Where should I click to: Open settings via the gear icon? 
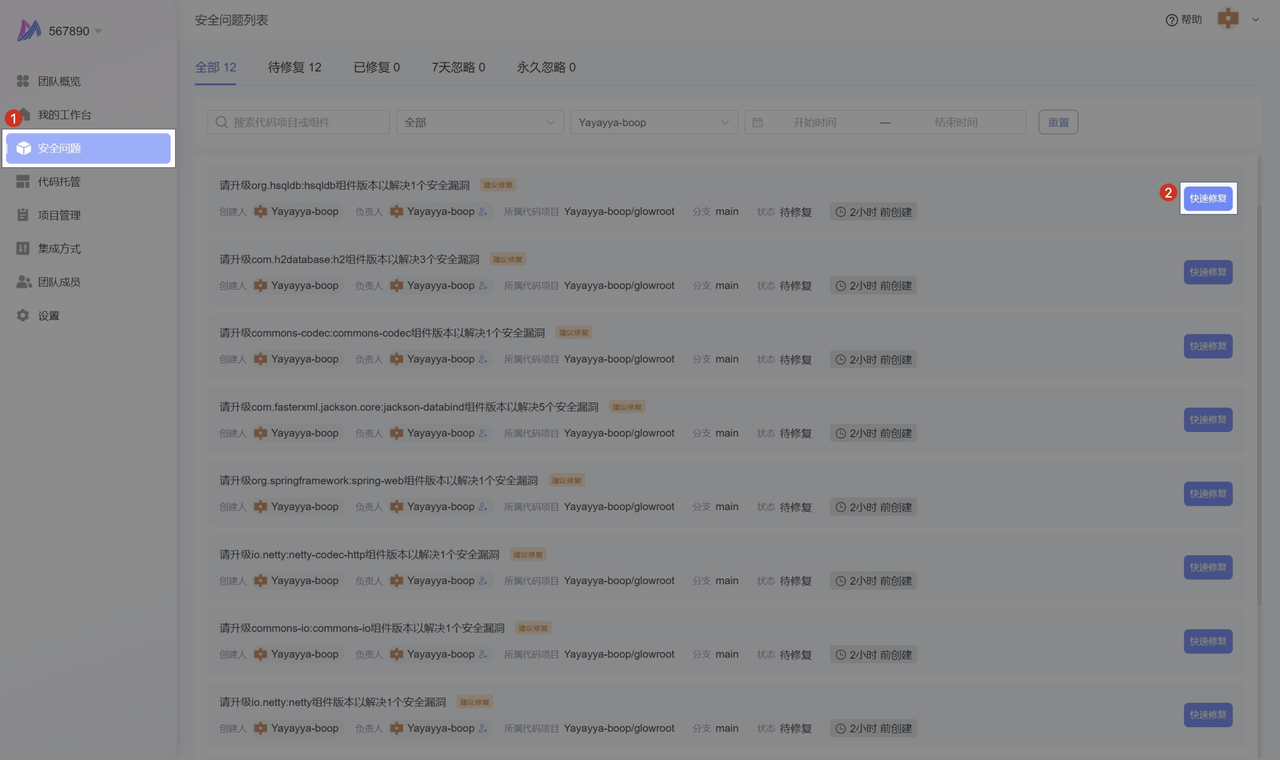click(x=23, y=315)
